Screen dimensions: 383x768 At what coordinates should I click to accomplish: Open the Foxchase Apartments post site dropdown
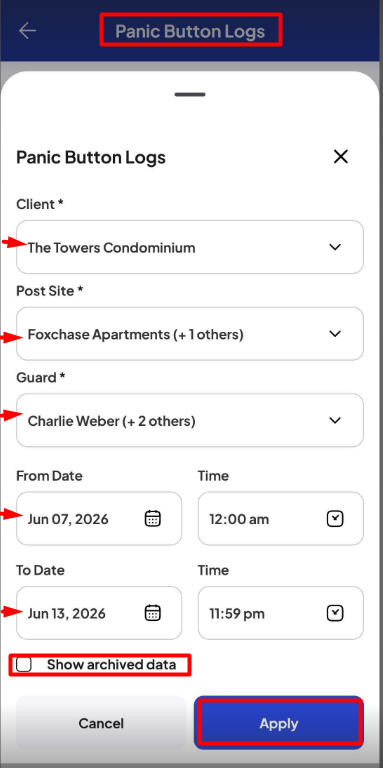point(190,334)
